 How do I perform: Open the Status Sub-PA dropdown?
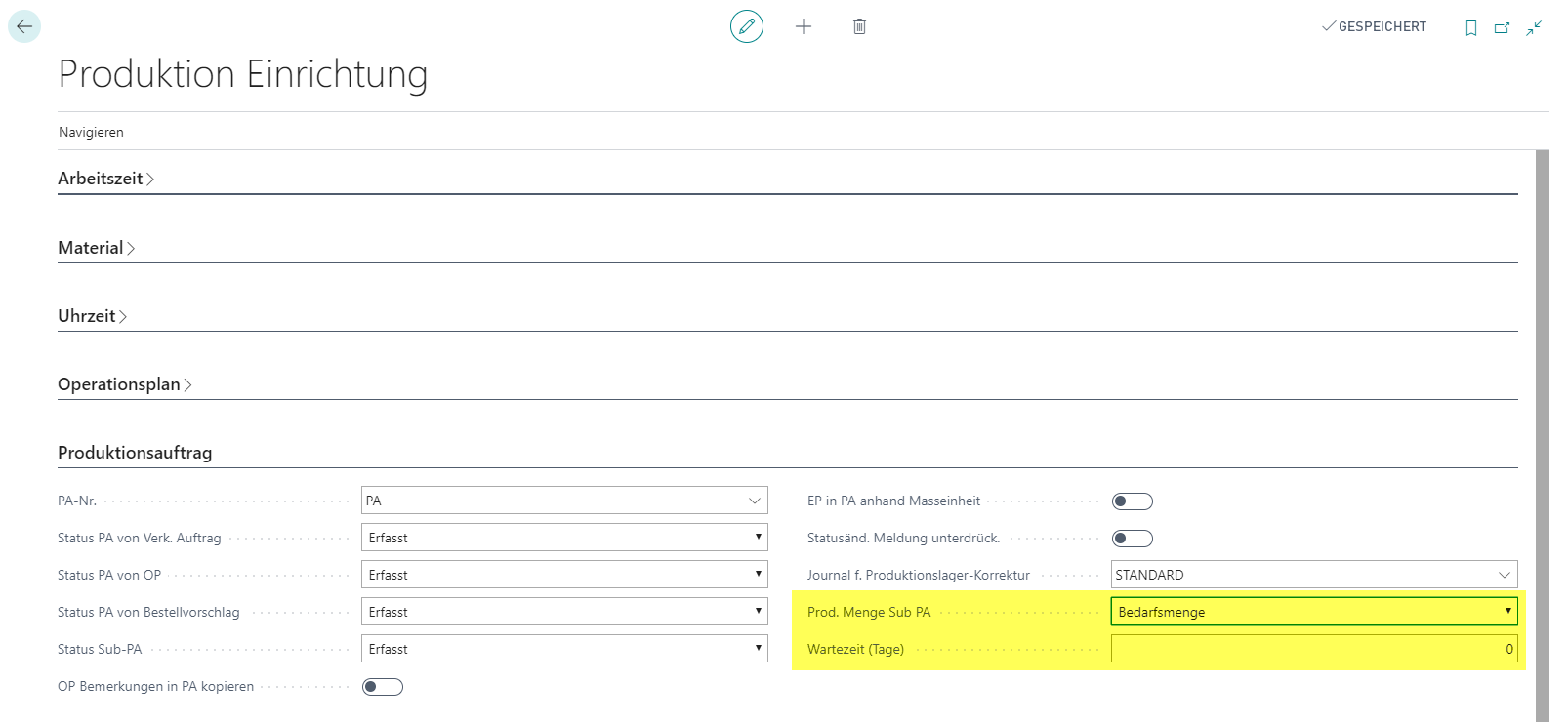[x=564, y=649]
